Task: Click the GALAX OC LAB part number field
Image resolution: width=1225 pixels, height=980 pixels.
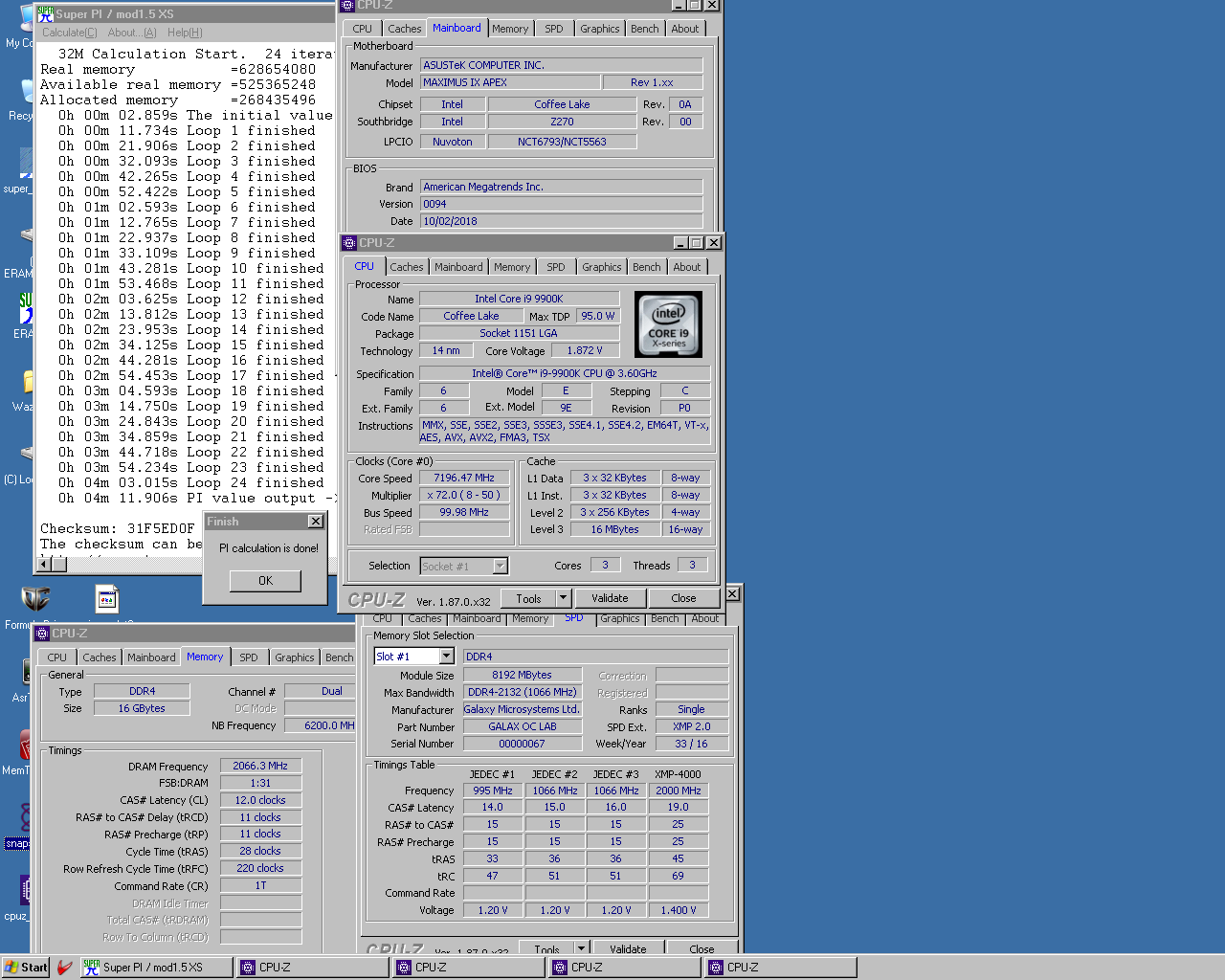Action: pyautogui.click(x=522, y=726)
